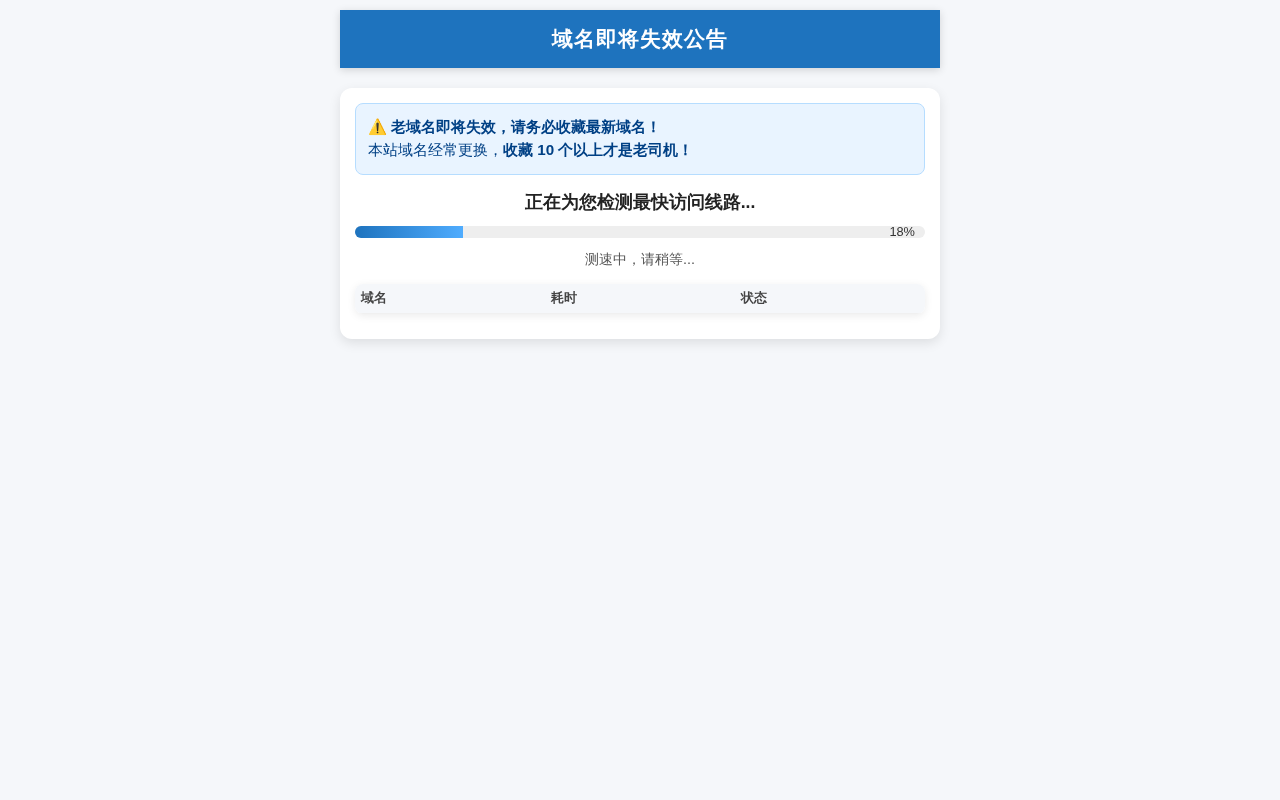The width and height of the screenshot is (1280, 800).
Task: Select the 域名 column header
Action: (x=374, y=298)
